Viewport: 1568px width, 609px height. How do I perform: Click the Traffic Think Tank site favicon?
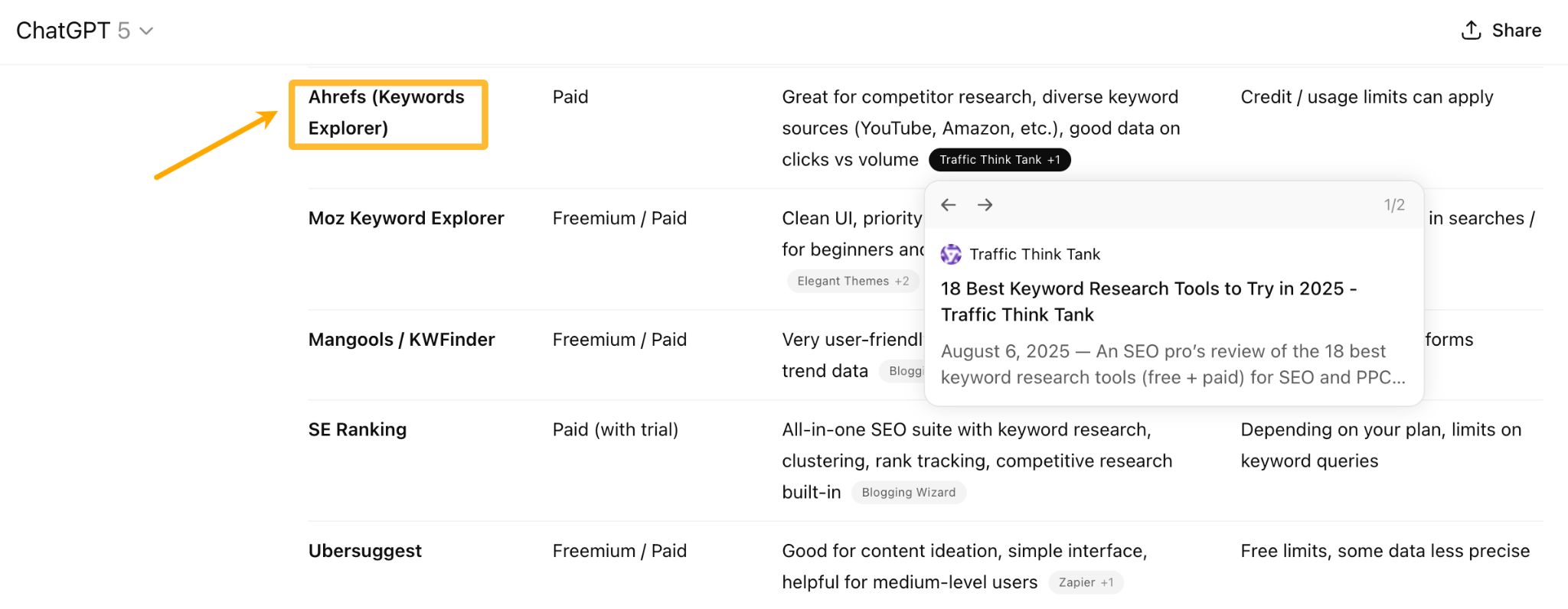click(950, 254)
